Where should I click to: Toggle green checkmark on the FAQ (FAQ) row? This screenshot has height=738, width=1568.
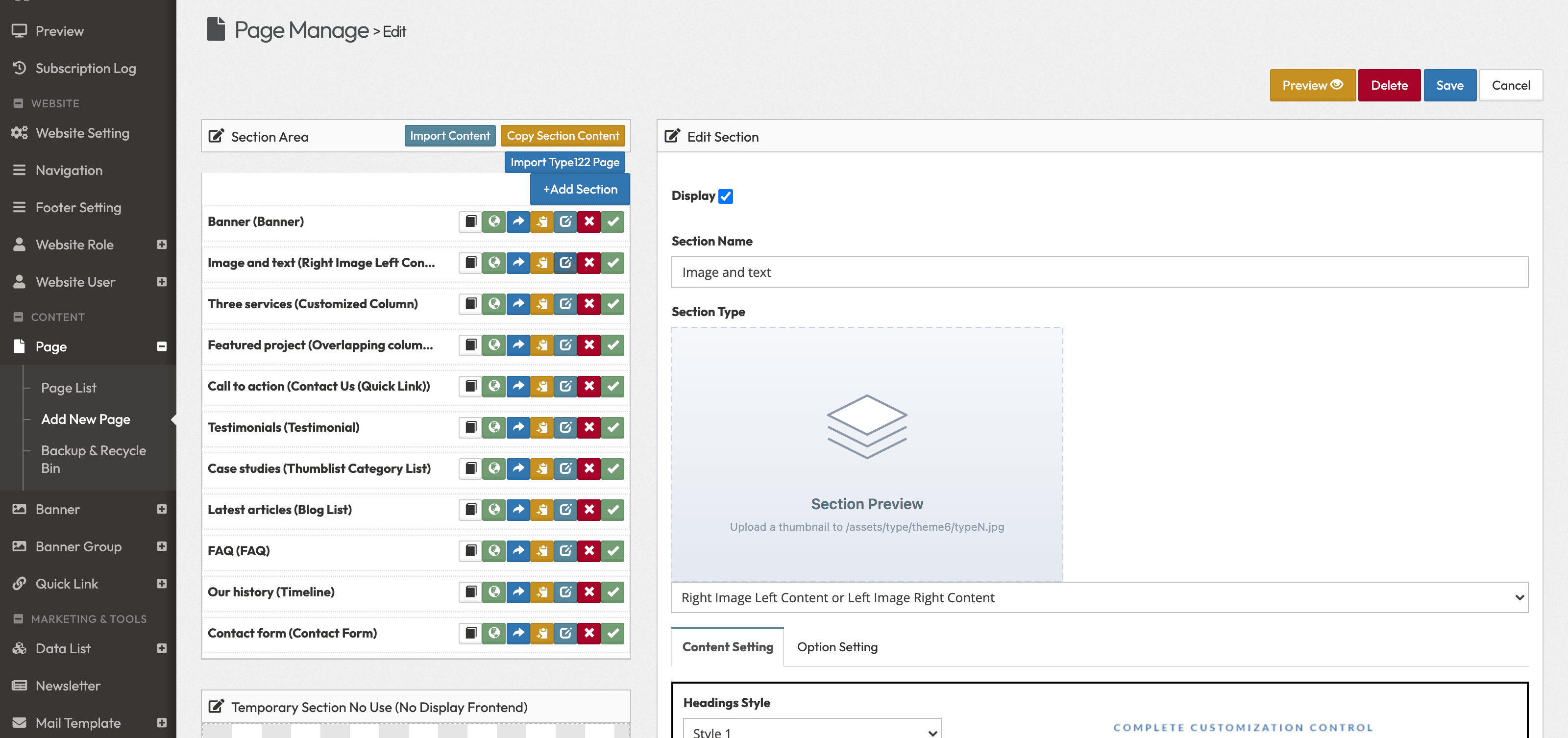click(x=613, y=551)
